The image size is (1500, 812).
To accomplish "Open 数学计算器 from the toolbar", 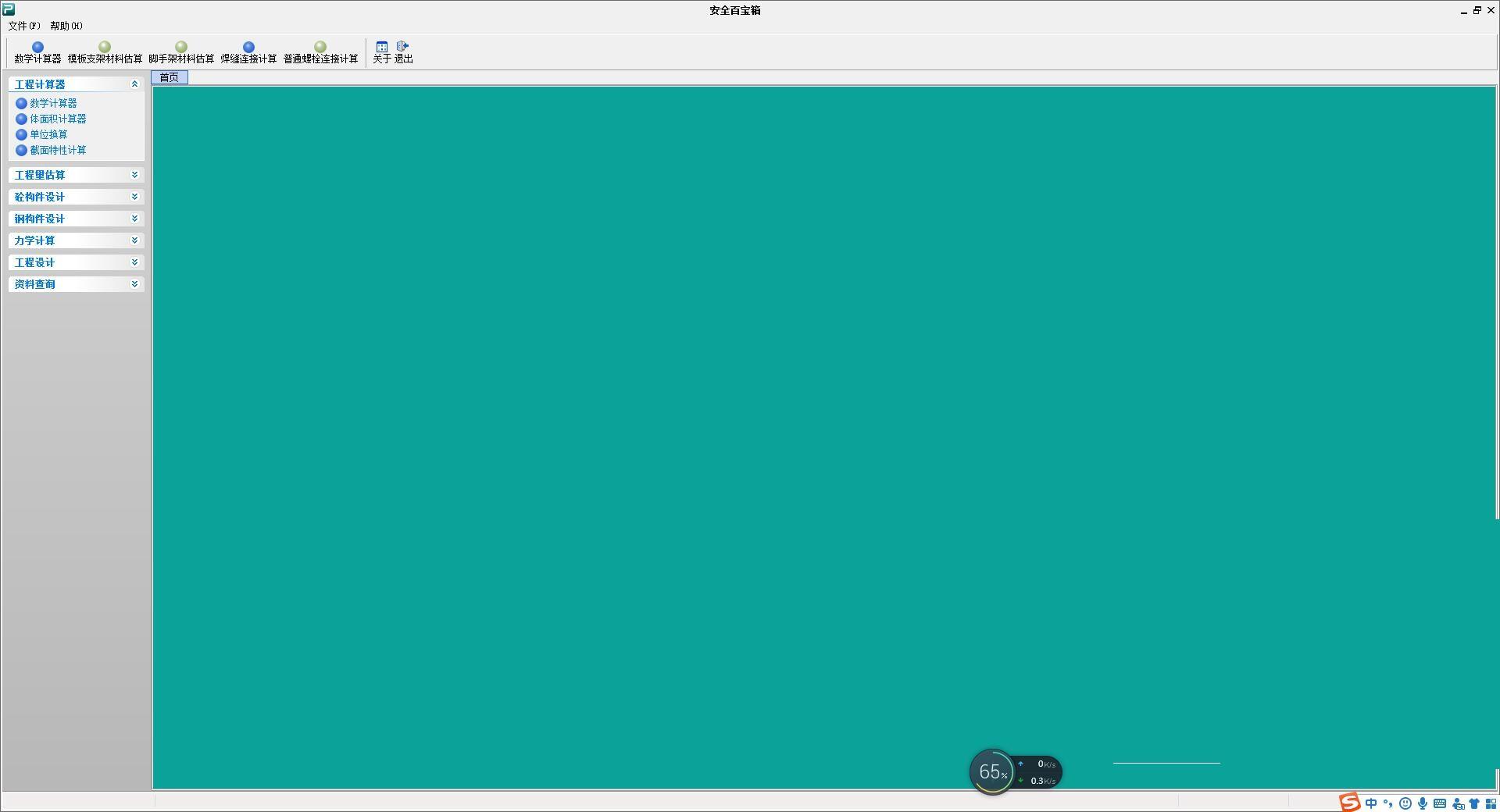I will [37, 52].
